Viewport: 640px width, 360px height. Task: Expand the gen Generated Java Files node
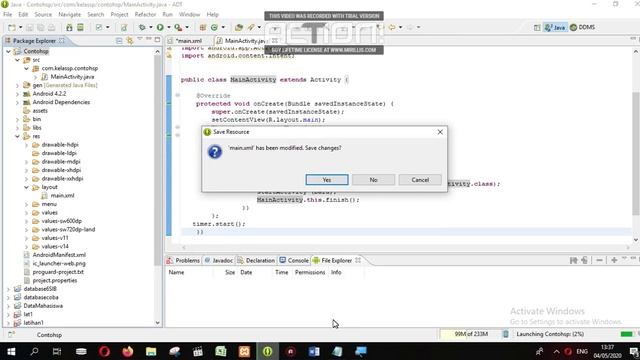point(18,85)
